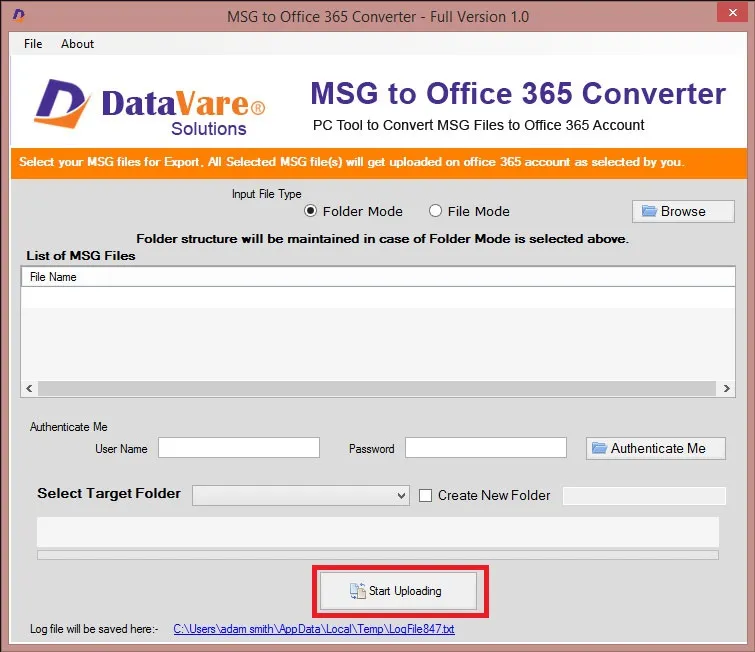Open the File menu
The width and height of the screenshot is (755, 652).
[x=33, y=44]
